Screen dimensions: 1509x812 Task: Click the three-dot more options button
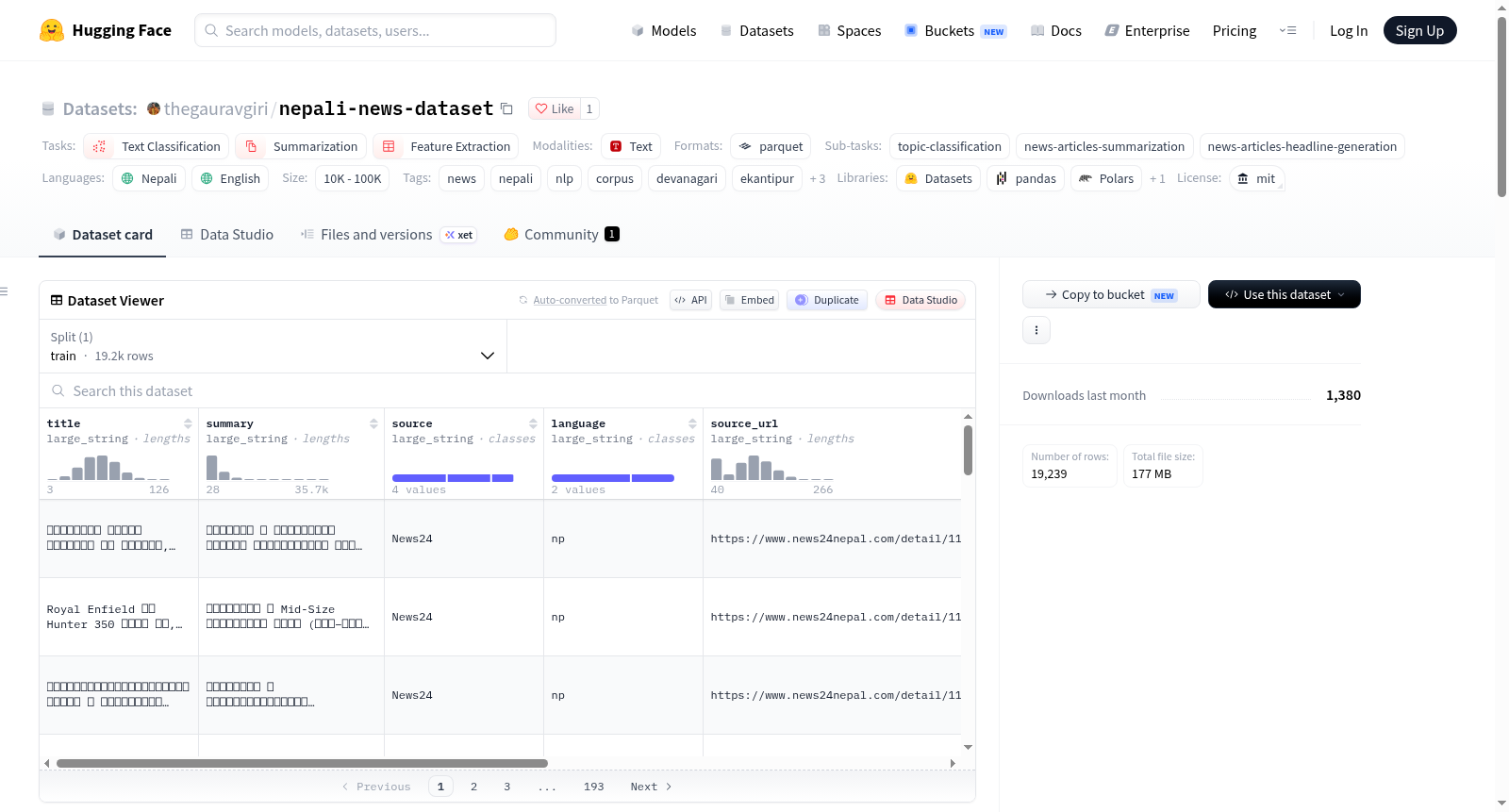tap(1036, 330)
